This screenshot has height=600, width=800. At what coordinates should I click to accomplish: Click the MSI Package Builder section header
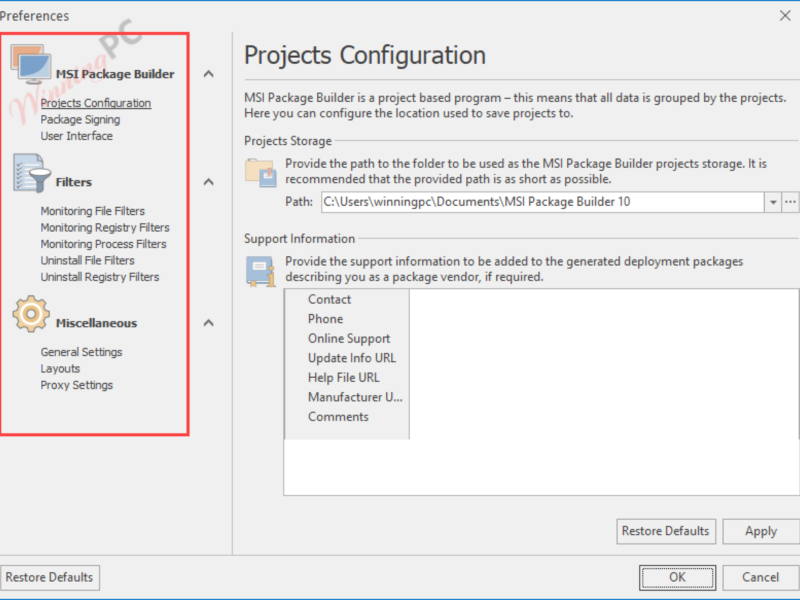[115, 74]
